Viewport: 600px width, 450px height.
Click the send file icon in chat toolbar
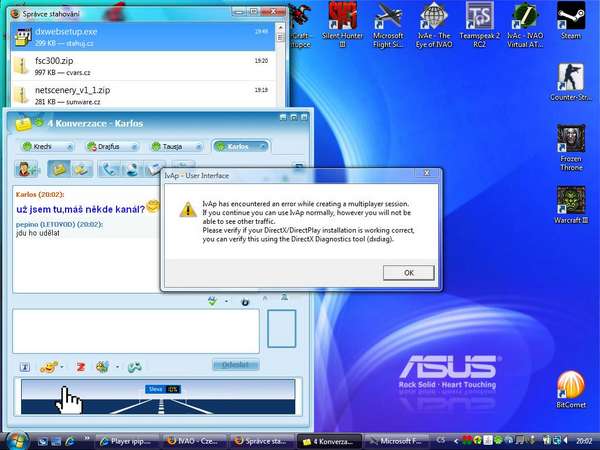(x=81, y=169)
